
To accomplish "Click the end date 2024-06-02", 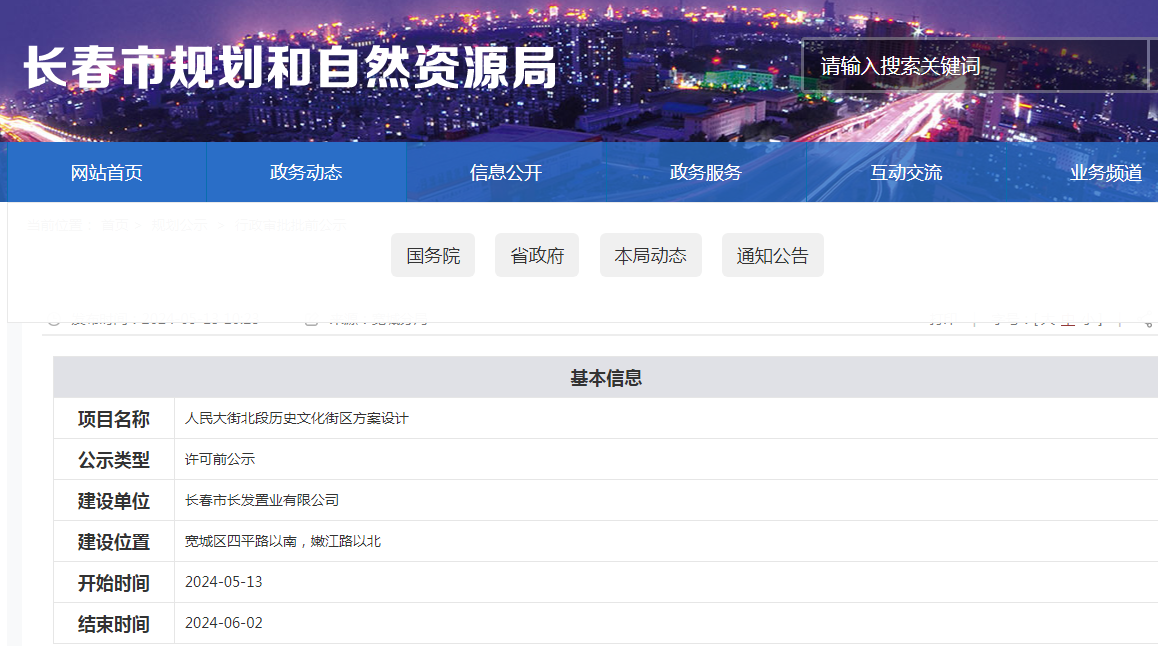I will 224,623.
